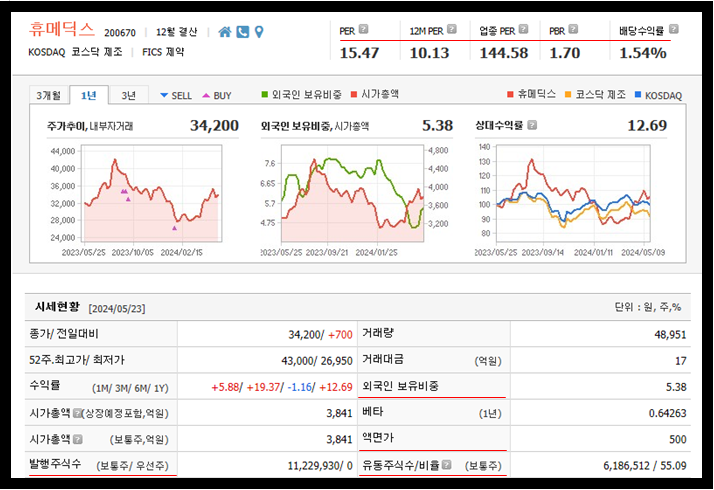This screenshot has height=490, width=714.
Task: Open help icon by 유동주식수/비율
Action: (x=446, y=464)
